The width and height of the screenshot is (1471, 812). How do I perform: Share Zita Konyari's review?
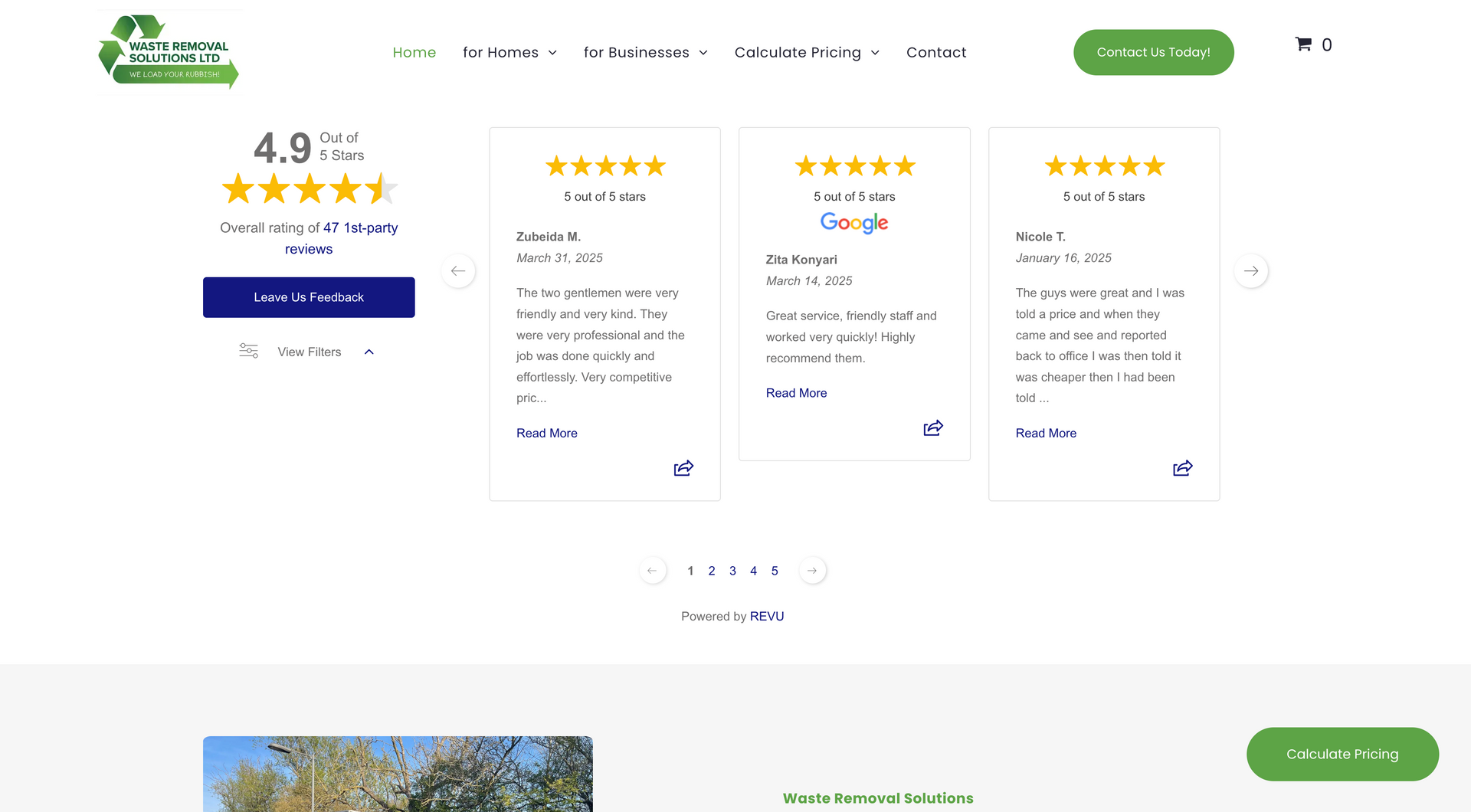tap(933, 428)
